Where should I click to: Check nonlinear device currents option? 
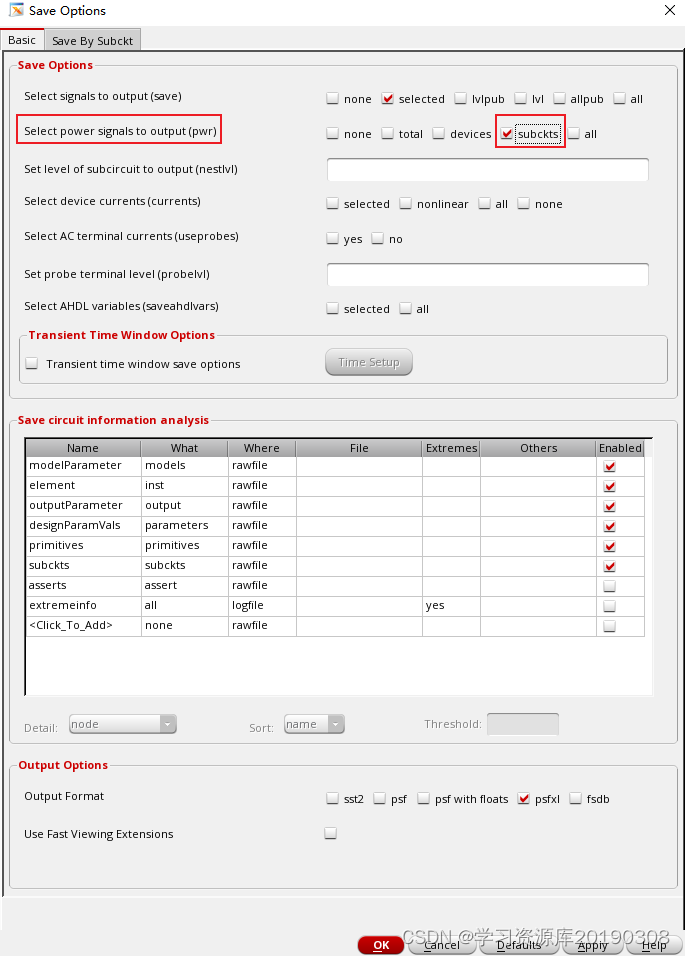point(406,203)
